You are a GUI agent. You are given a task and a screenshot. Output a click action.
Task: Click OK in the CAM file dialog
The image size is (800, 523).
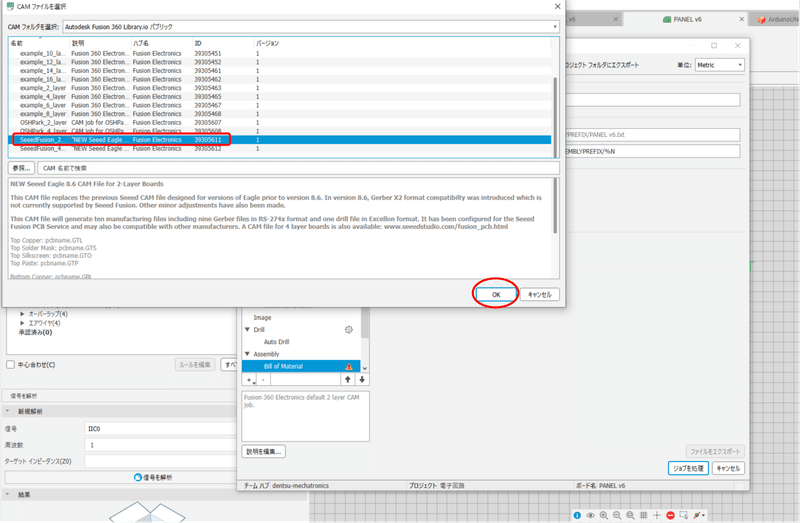pyautogui.click(x=496, y=294)
